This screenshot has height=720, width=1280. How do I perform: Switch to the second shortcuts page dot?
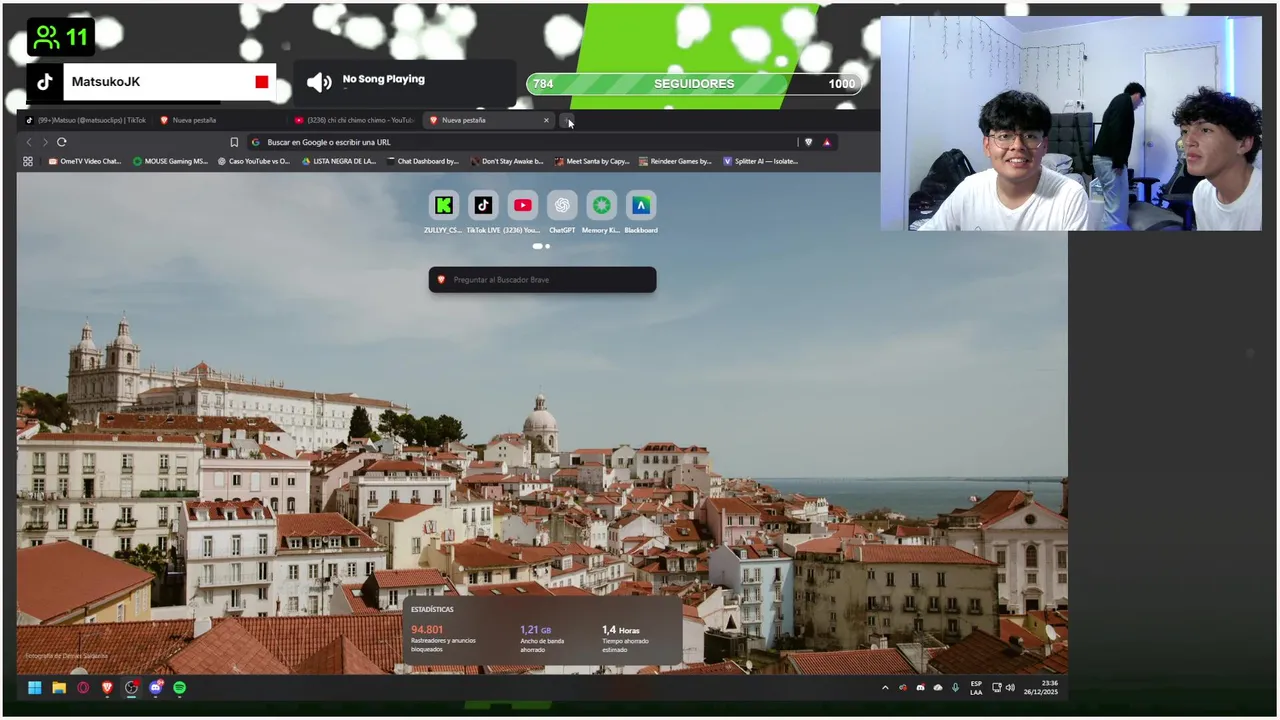[x=547, y=246]
